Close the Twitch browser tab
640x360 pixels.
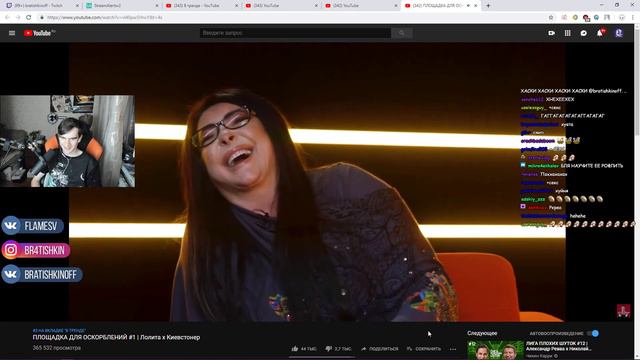tap(77, 6)
